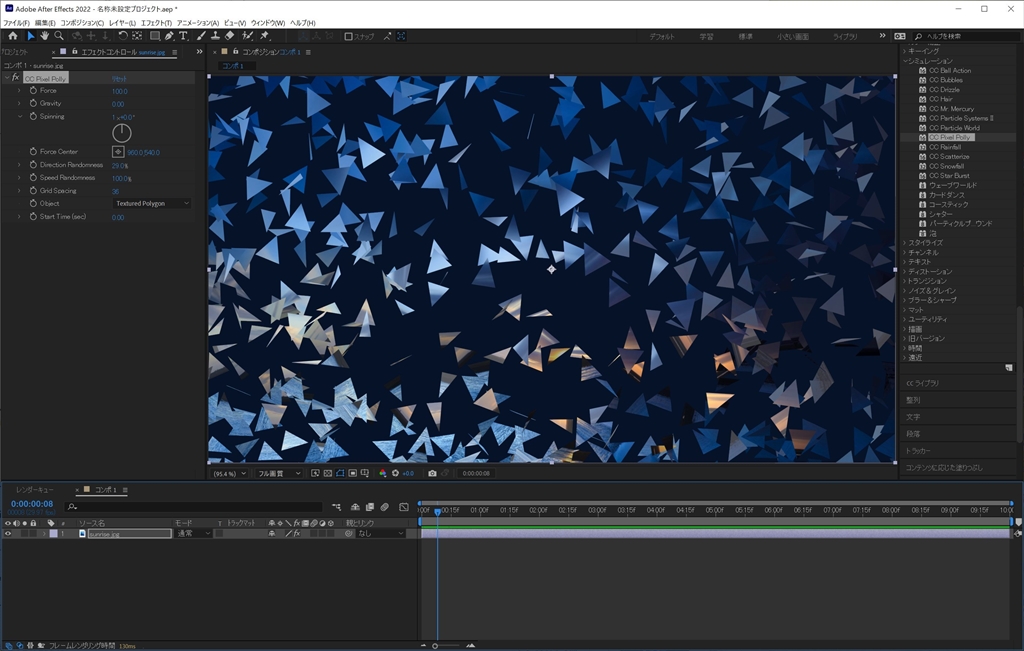This screenshot has width=1024, height=651.
Task: Select the Pen tool
Action: click(x=168, y=36)
